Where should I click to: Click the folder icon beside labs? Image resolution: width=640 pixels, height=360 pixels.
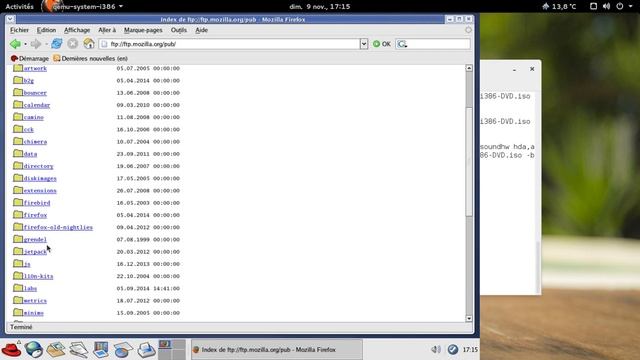18,288
